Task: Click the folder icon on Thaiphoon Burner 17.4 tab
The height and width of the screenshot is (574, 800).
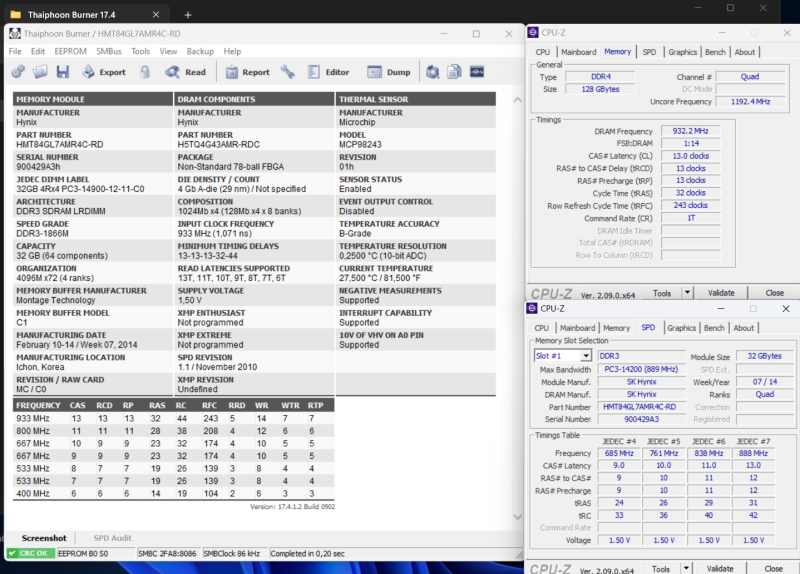Action: click(16, 14)
